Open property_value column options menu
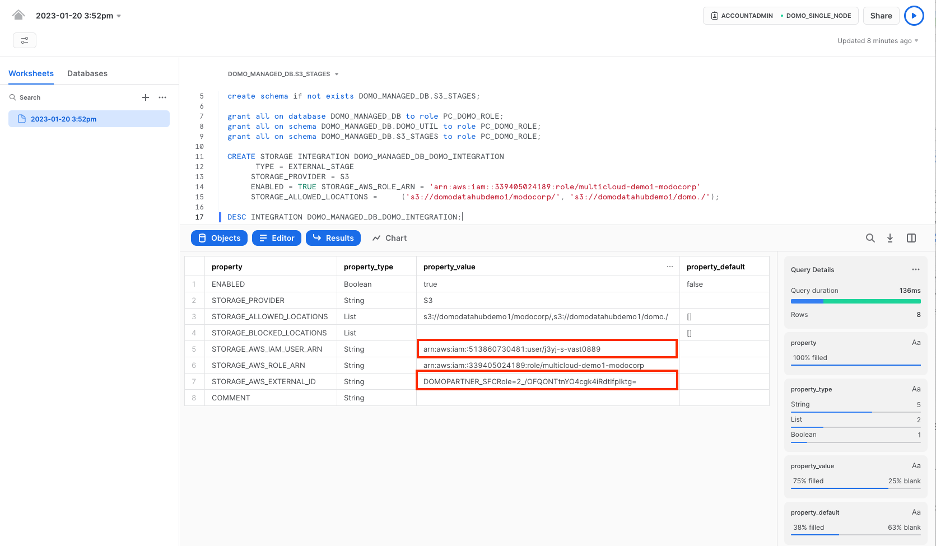 (669, 267)
